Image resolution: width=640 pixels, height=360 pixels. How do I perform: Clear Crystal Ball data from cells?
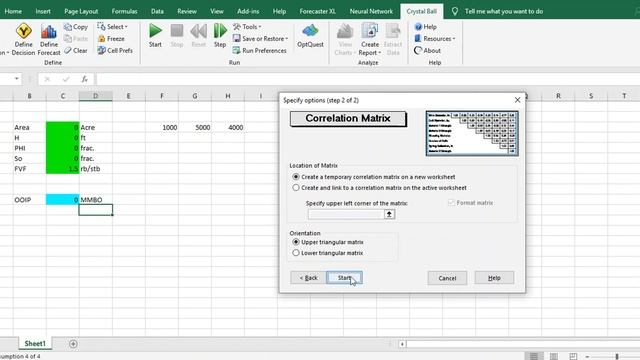tap(76, 51)
